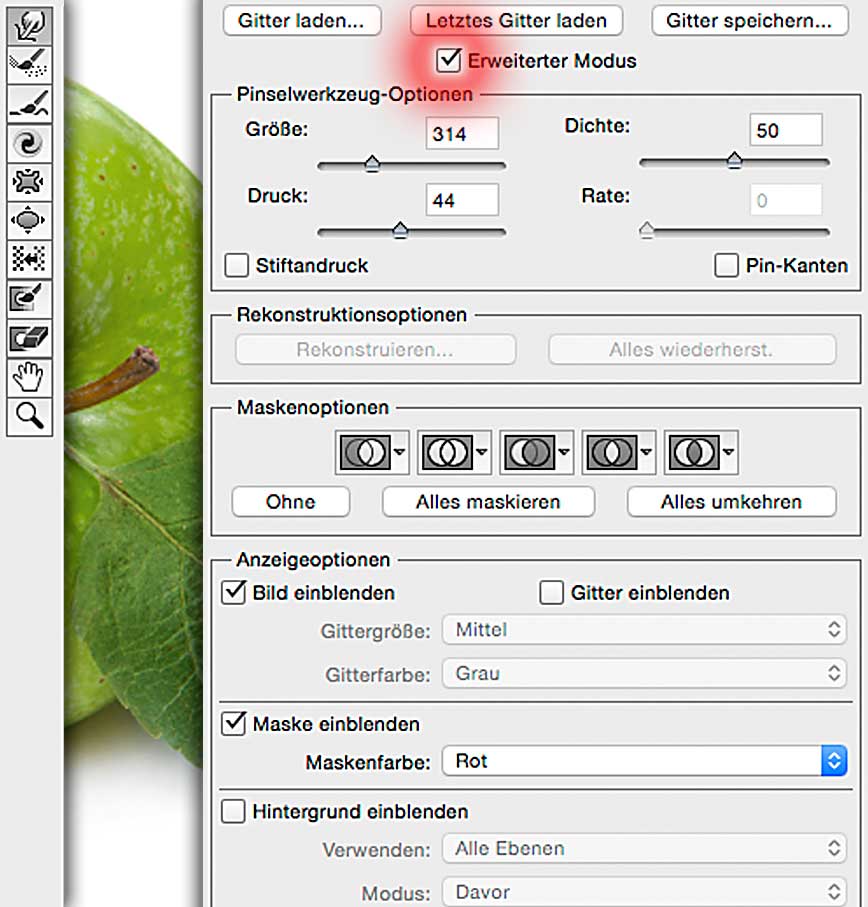Open the Maskenfarbe dropdown showing Rot

pyautogui.click(x=644, y=761)
